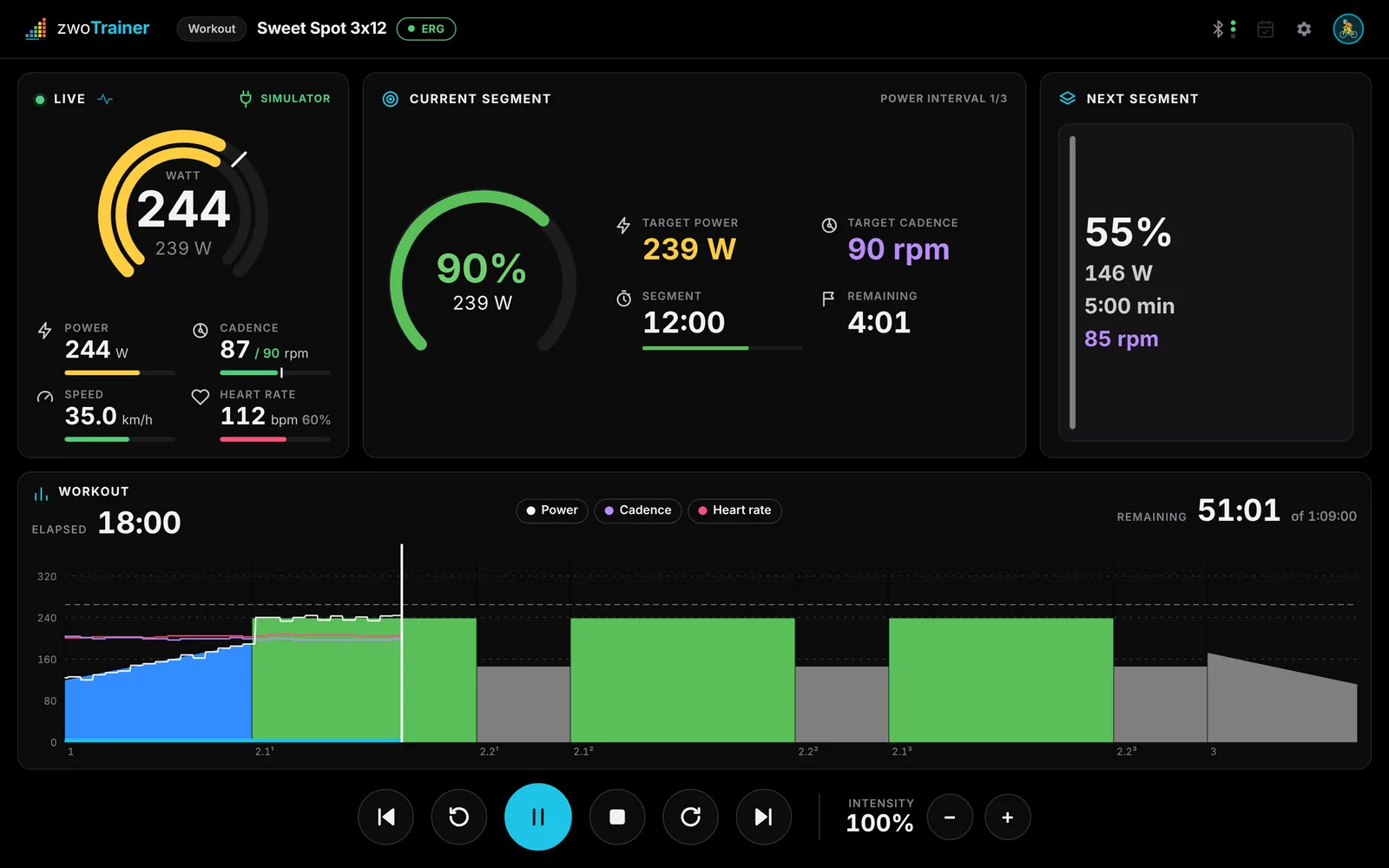Skip to previous segment
1389x868 pixels.
(386, 817)
